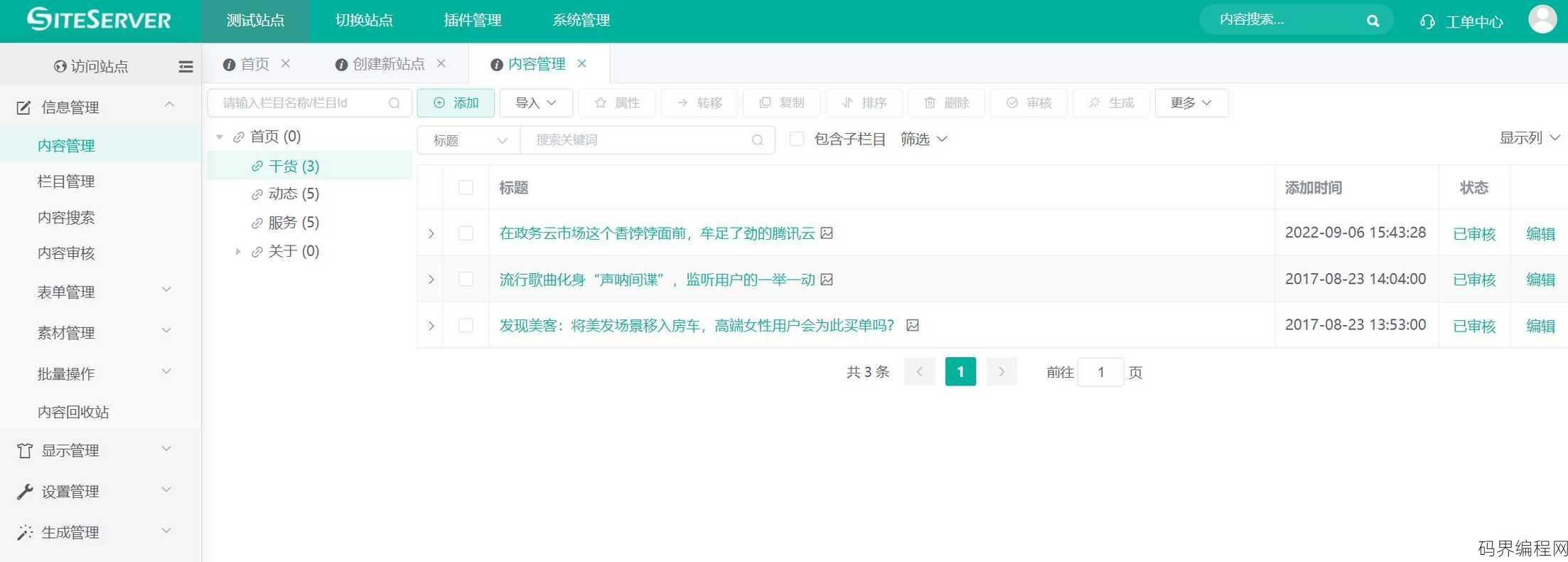Screen dimensions: 1568x562
Task: Open the 插件管理 top menu
Action: click(x=473, y=21)
